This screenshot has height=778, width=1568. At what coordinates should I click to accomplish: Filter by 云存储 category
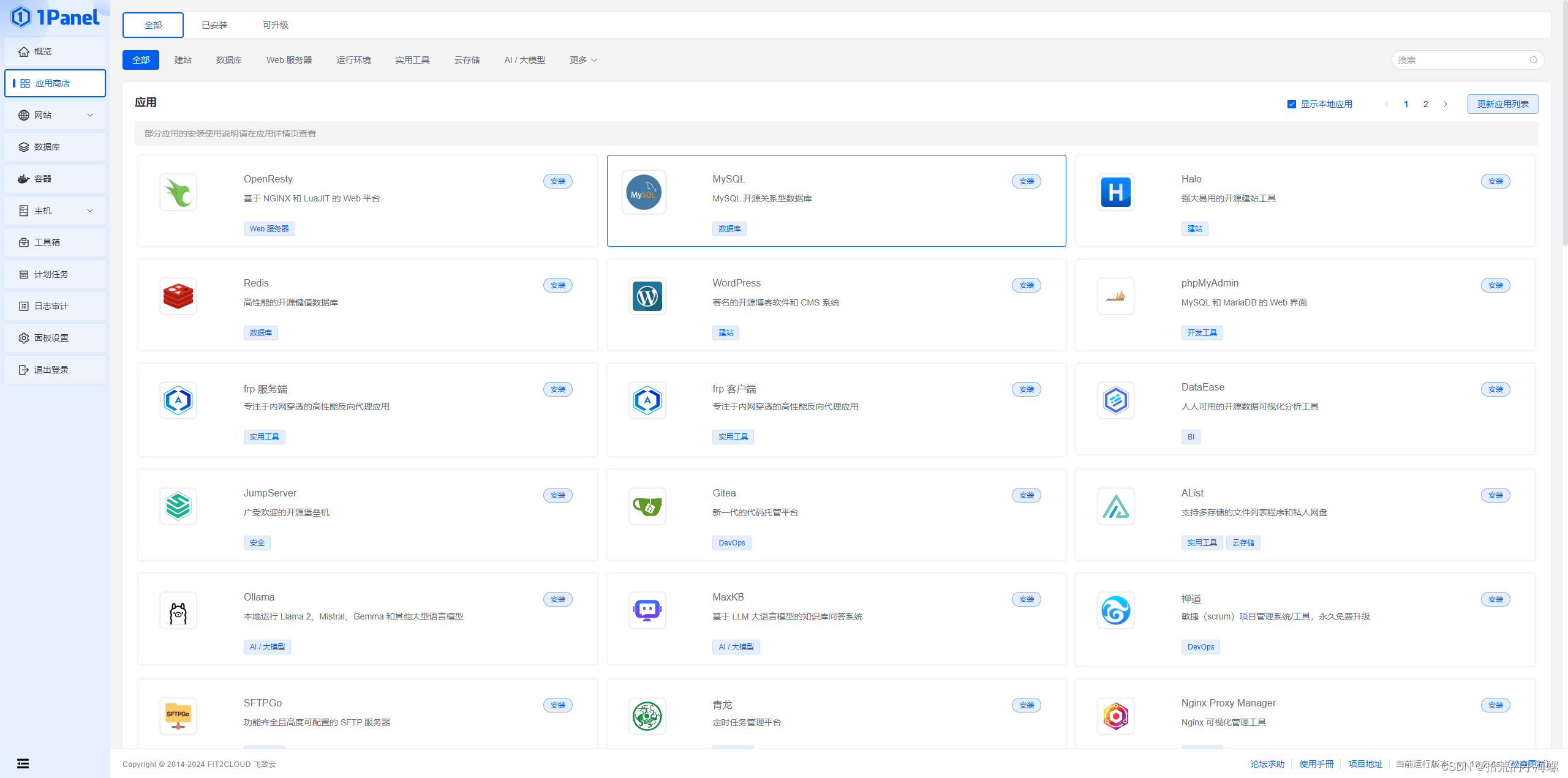[x=467, y=60]
